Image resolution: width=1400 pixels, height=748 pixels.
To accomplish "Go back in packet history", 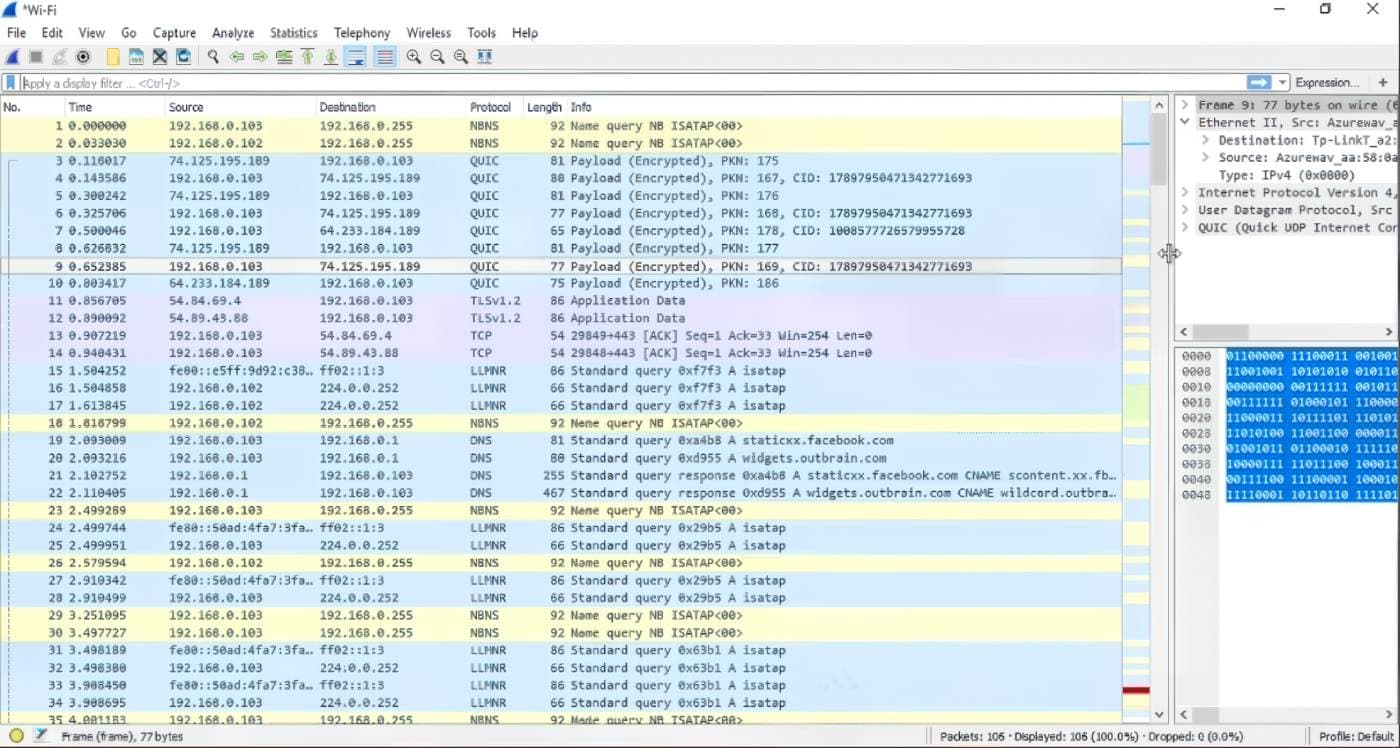I will (237, 57).
